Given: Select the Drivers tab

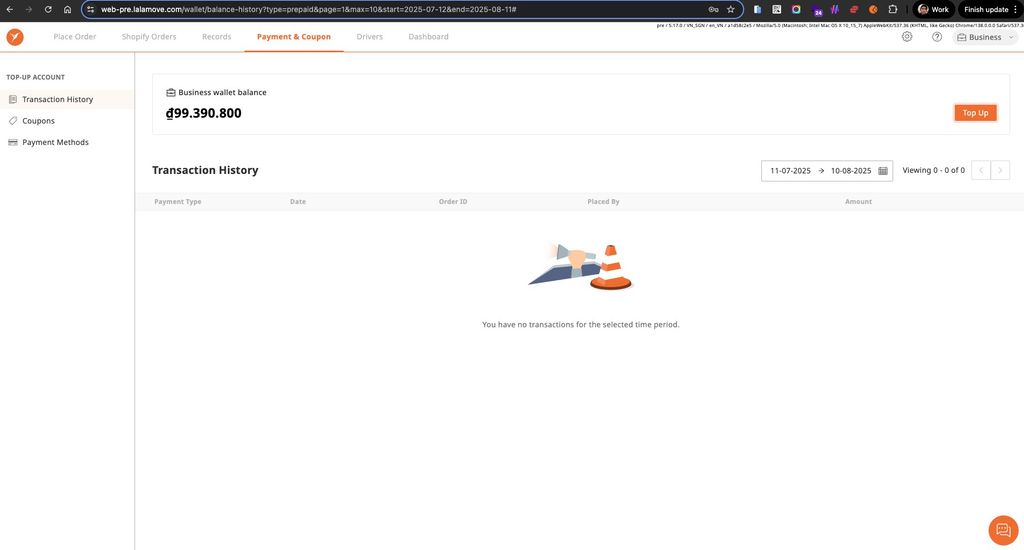Looking at the screenshot, I should (369, 37).
